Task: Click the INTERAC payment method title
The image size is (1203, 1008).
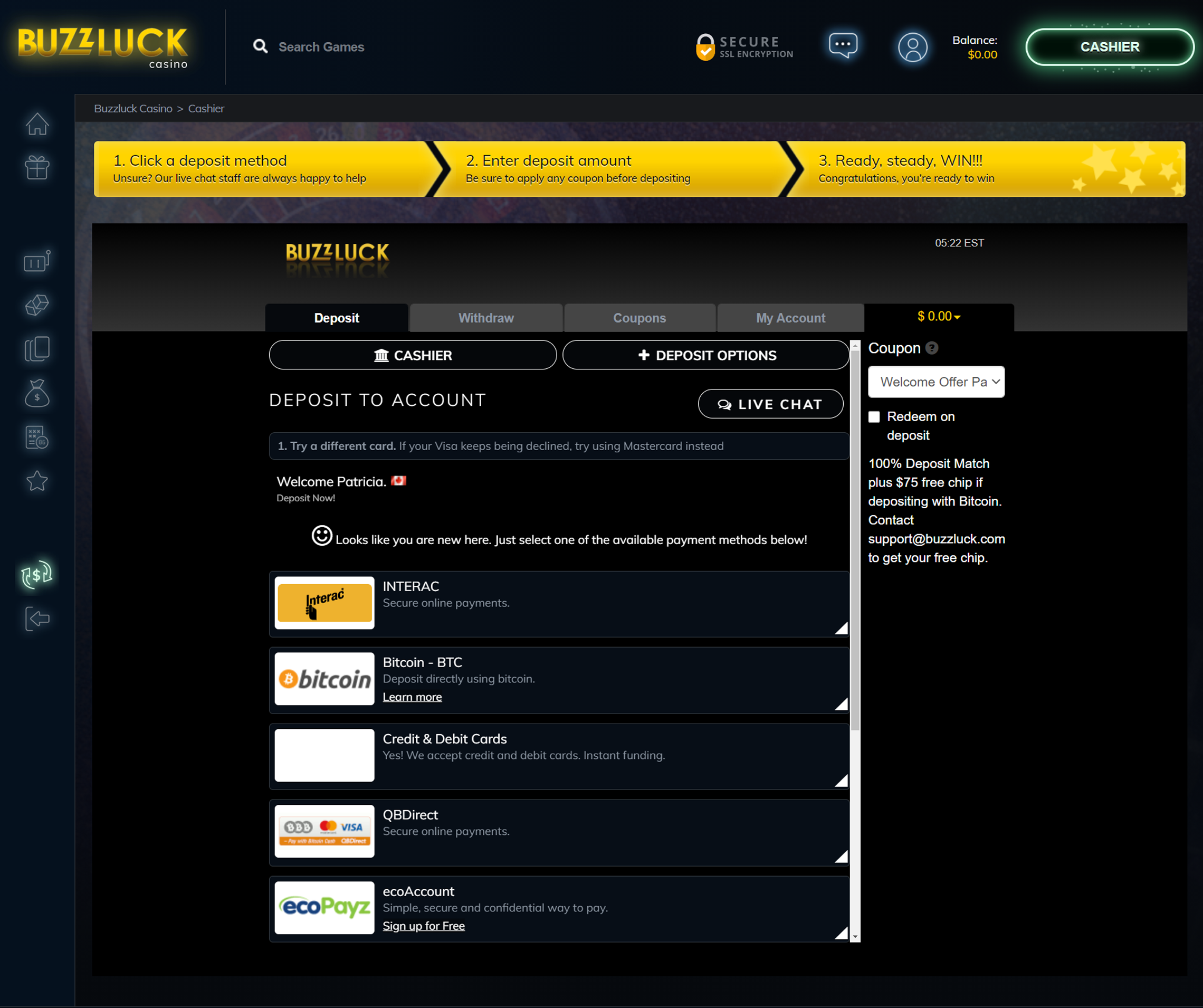Action: tap(410, 586)
